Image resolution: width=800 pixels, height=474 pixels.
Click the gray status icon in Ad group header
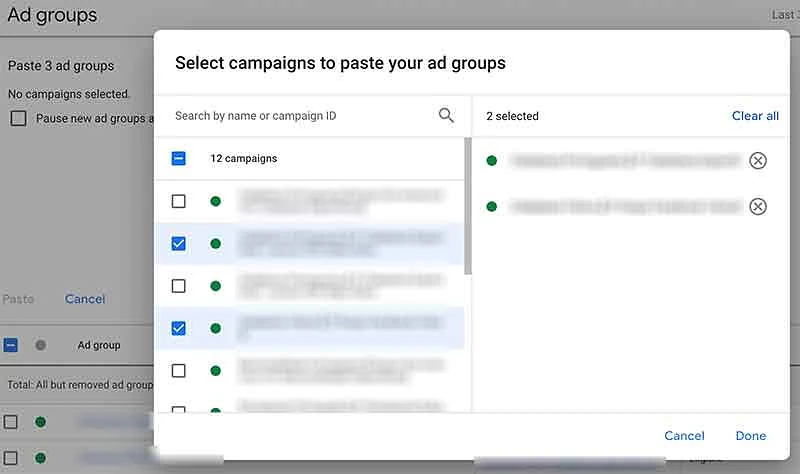point(40,345)
